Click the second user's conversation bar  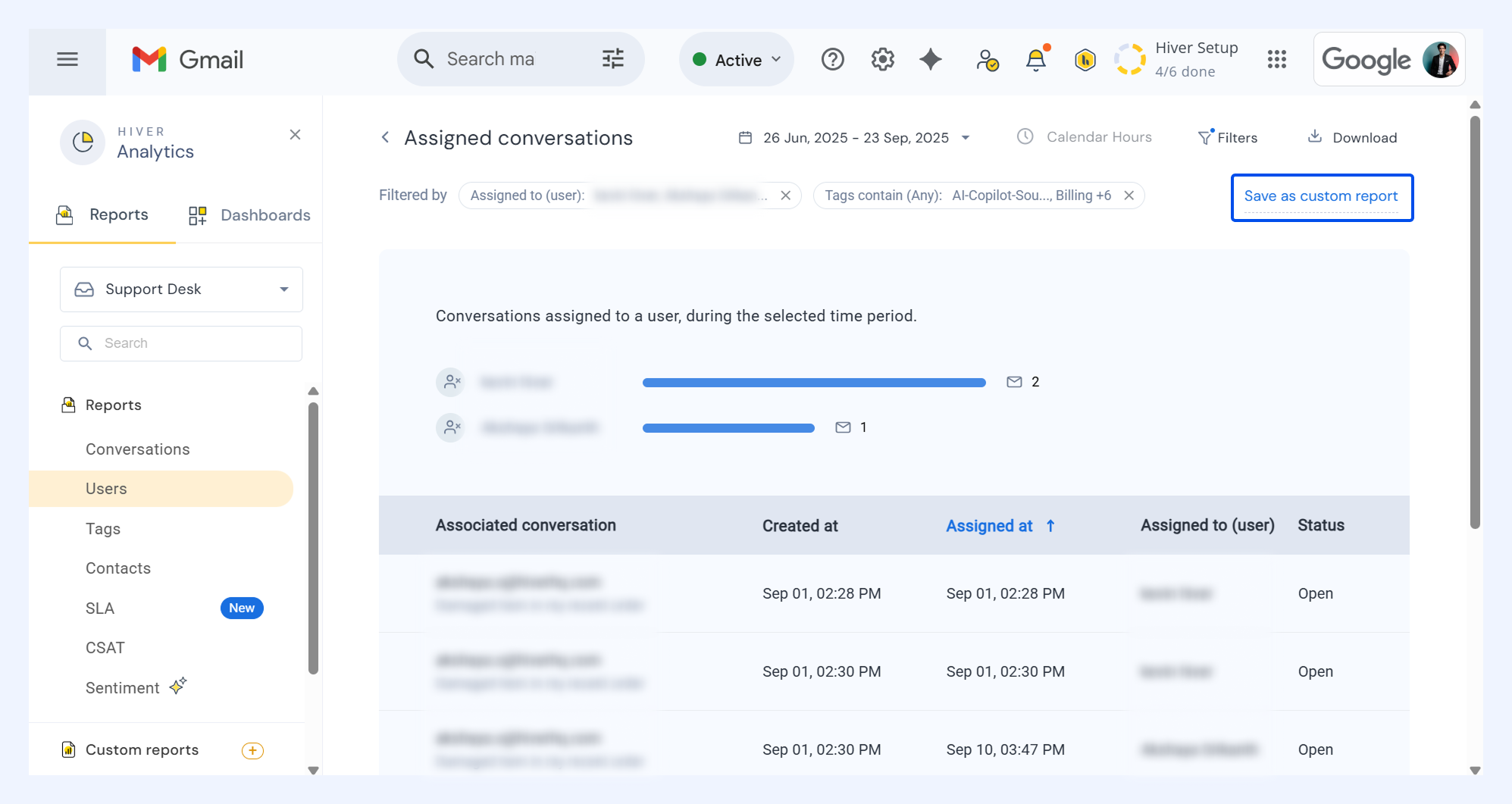click(728, 428)
